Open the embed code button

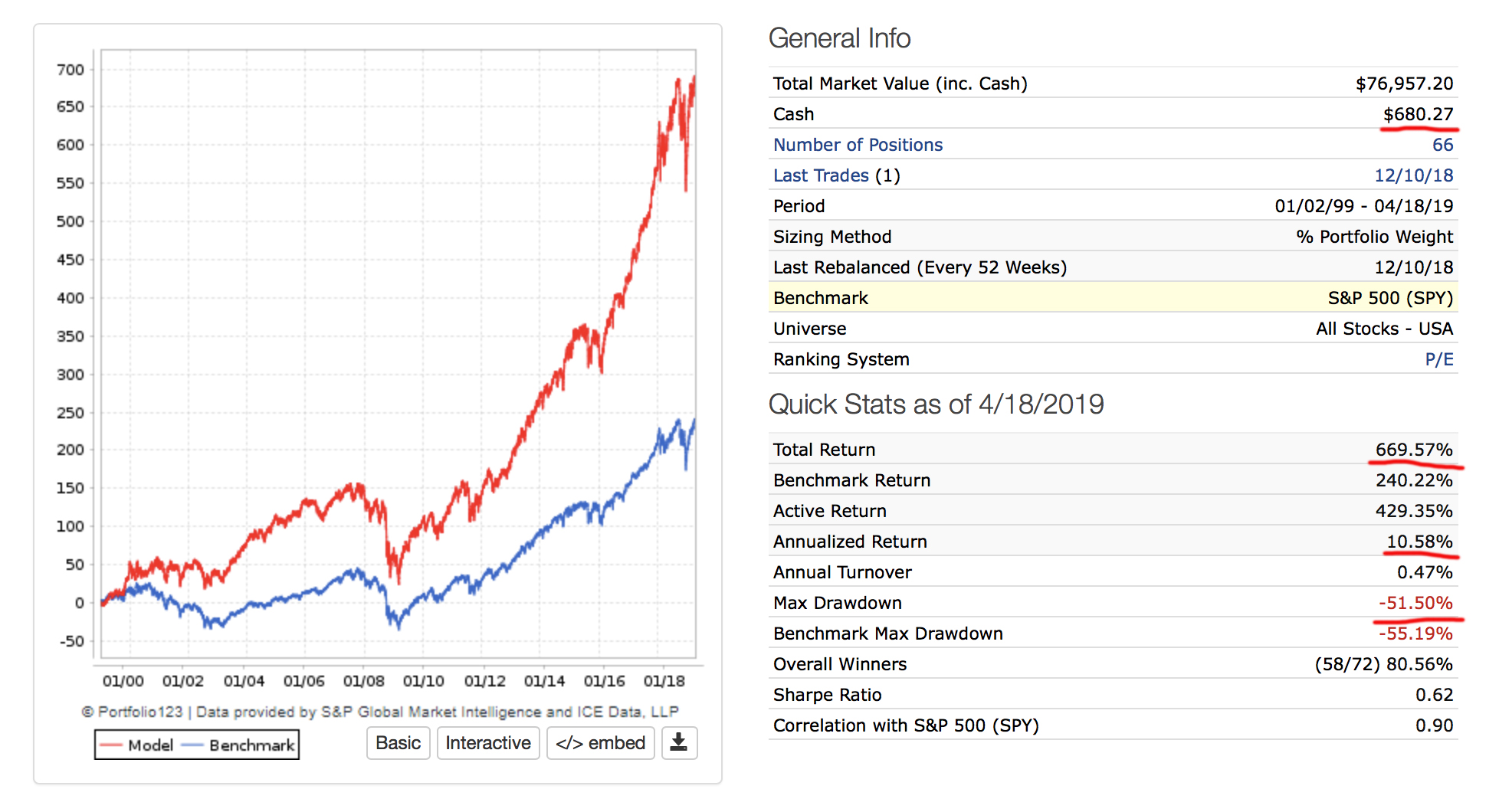[600, 743]
